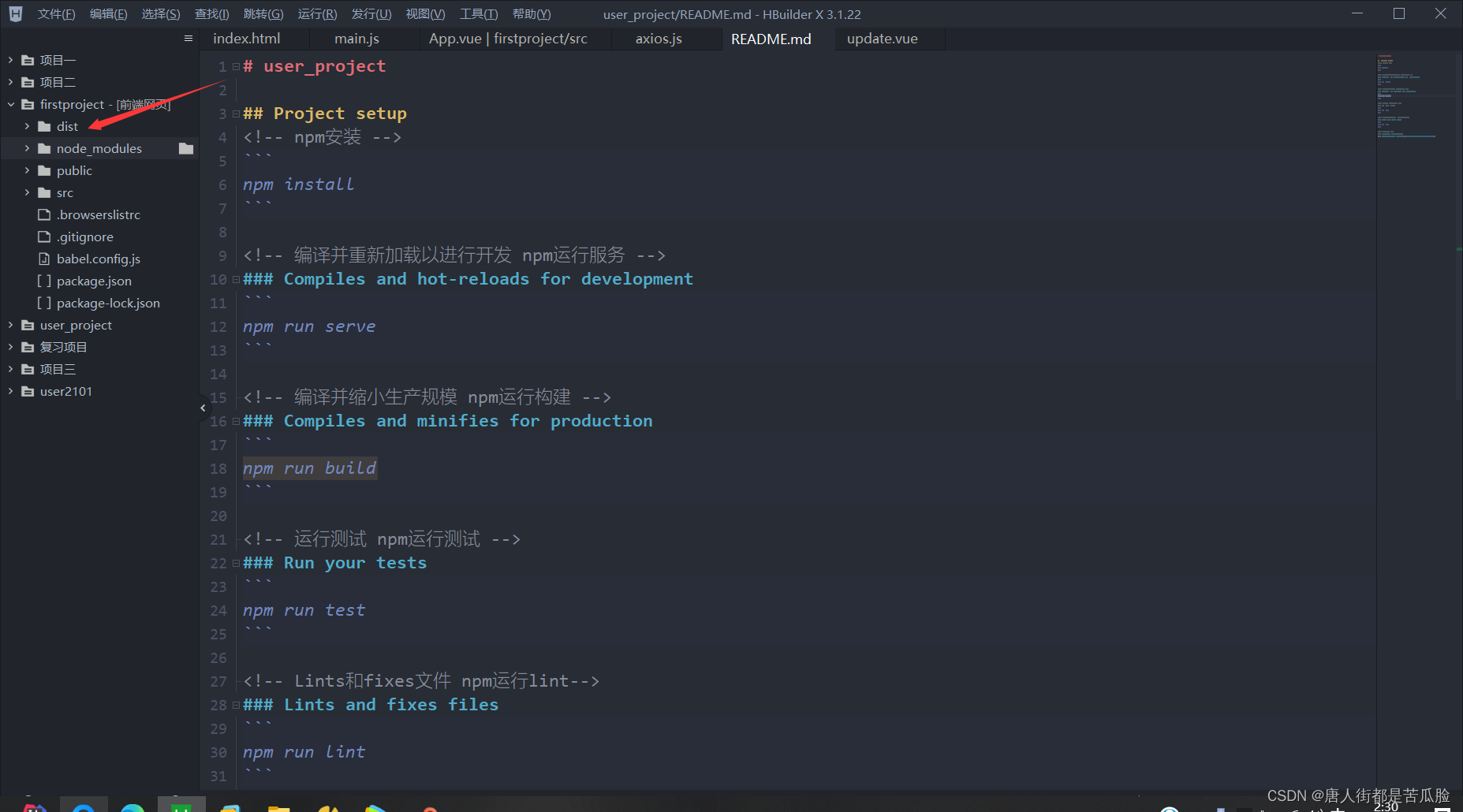Click the package.json bracket icon
Image resolution: width=1463 pixels, height=812 pixels.
pos(44,281)
